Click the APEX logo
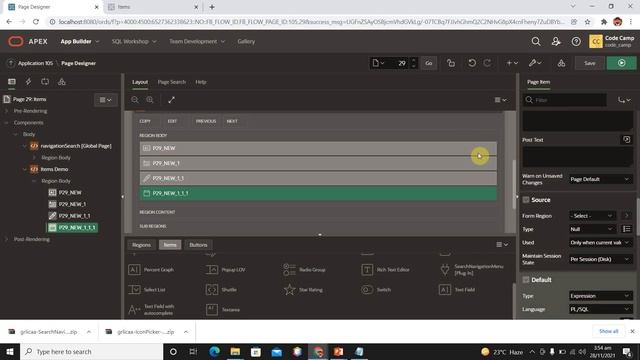Viewport: 640px width, 360px height. point(28,41)
